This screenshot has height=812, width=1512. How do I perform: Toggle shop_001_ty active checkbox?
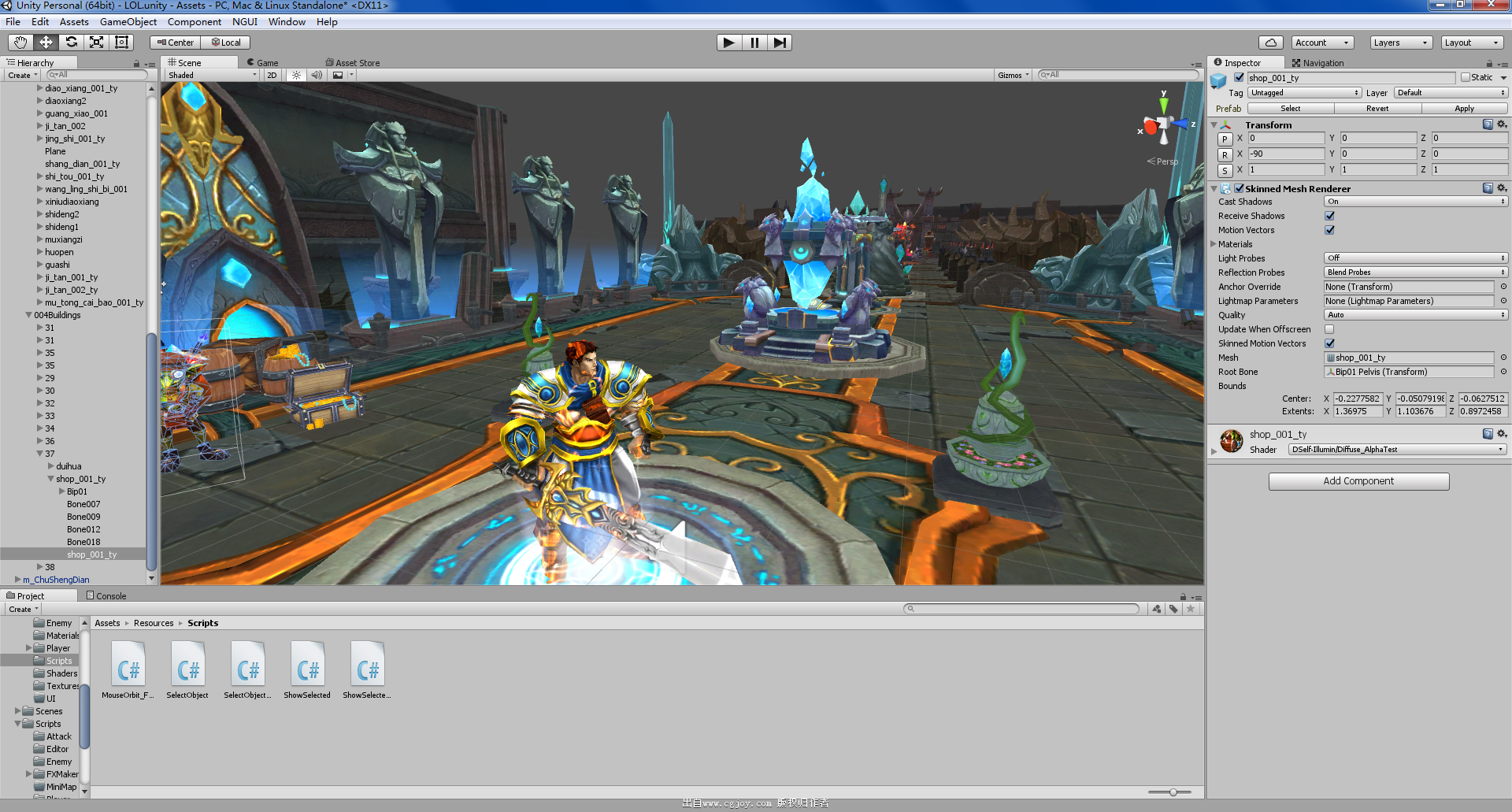[1240, 77]
